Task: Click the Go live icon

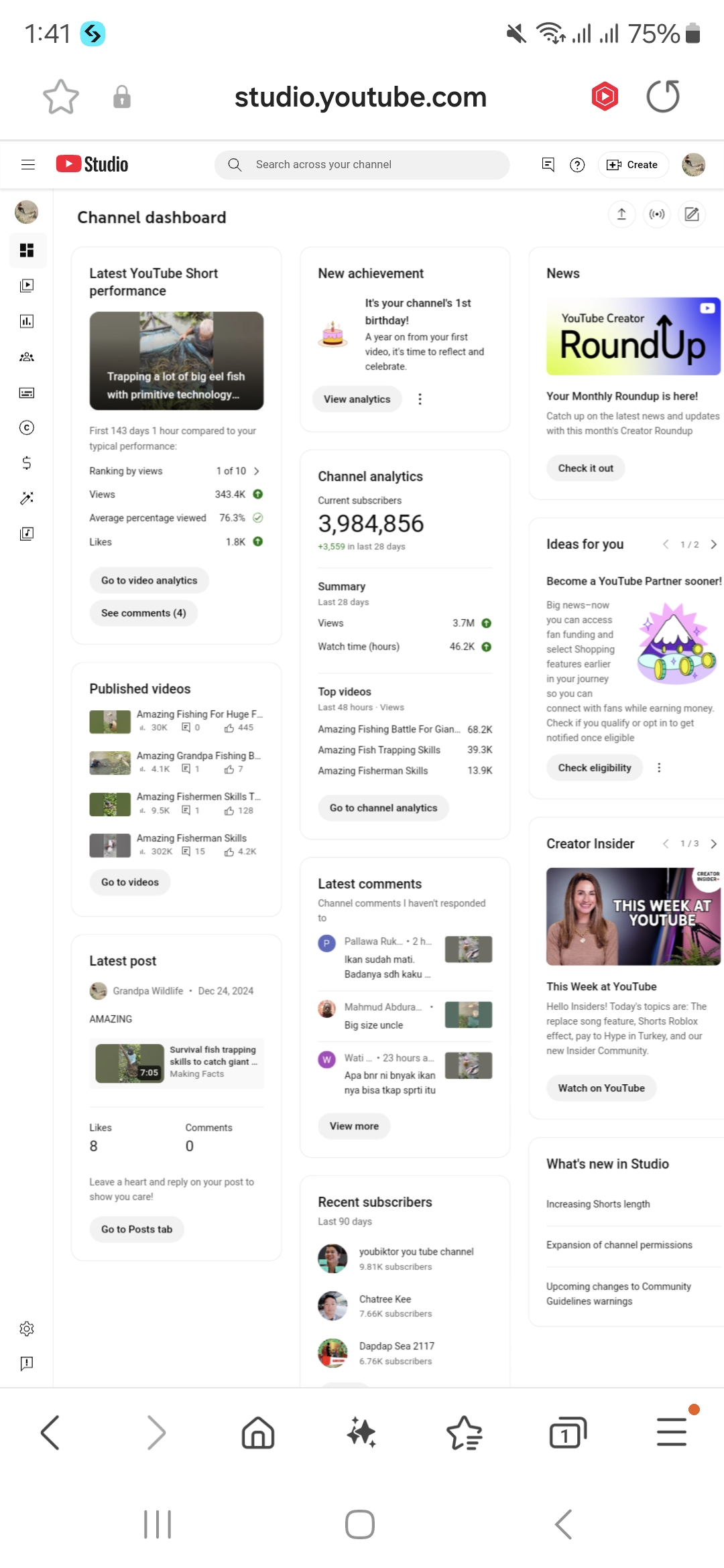Action: (657, 214)
